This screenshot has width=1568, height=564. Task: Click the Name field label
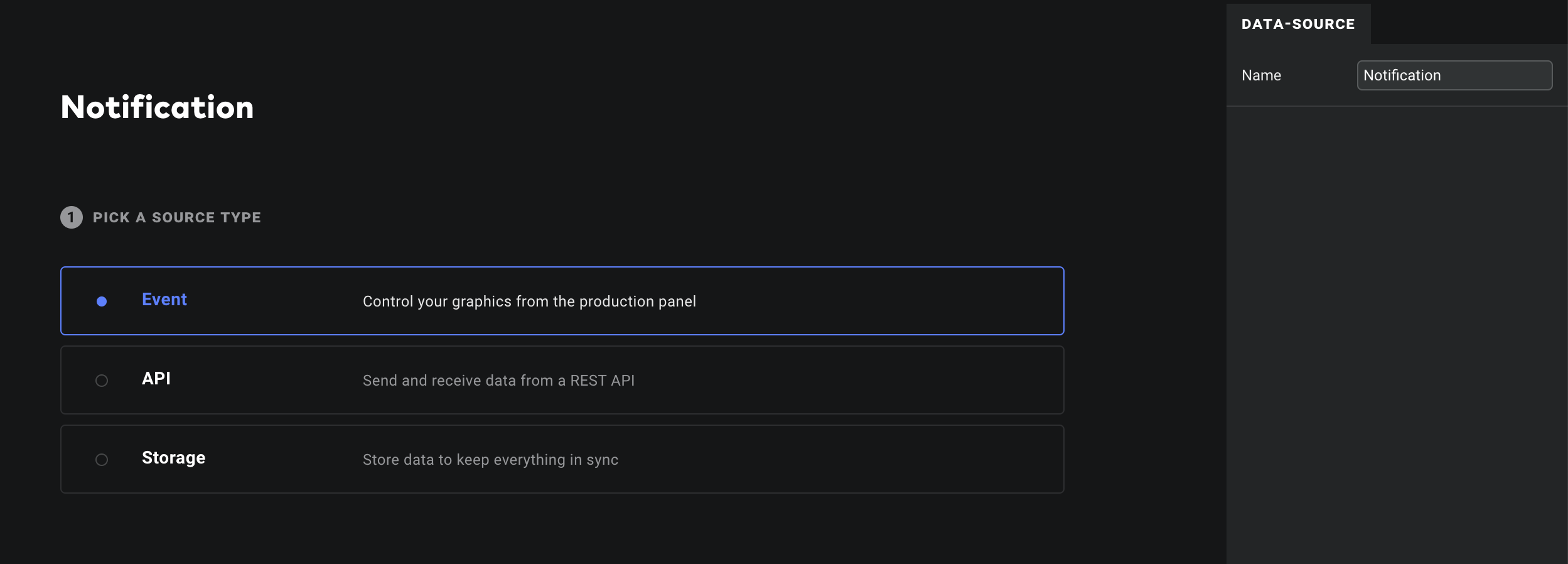[1261, 75]
